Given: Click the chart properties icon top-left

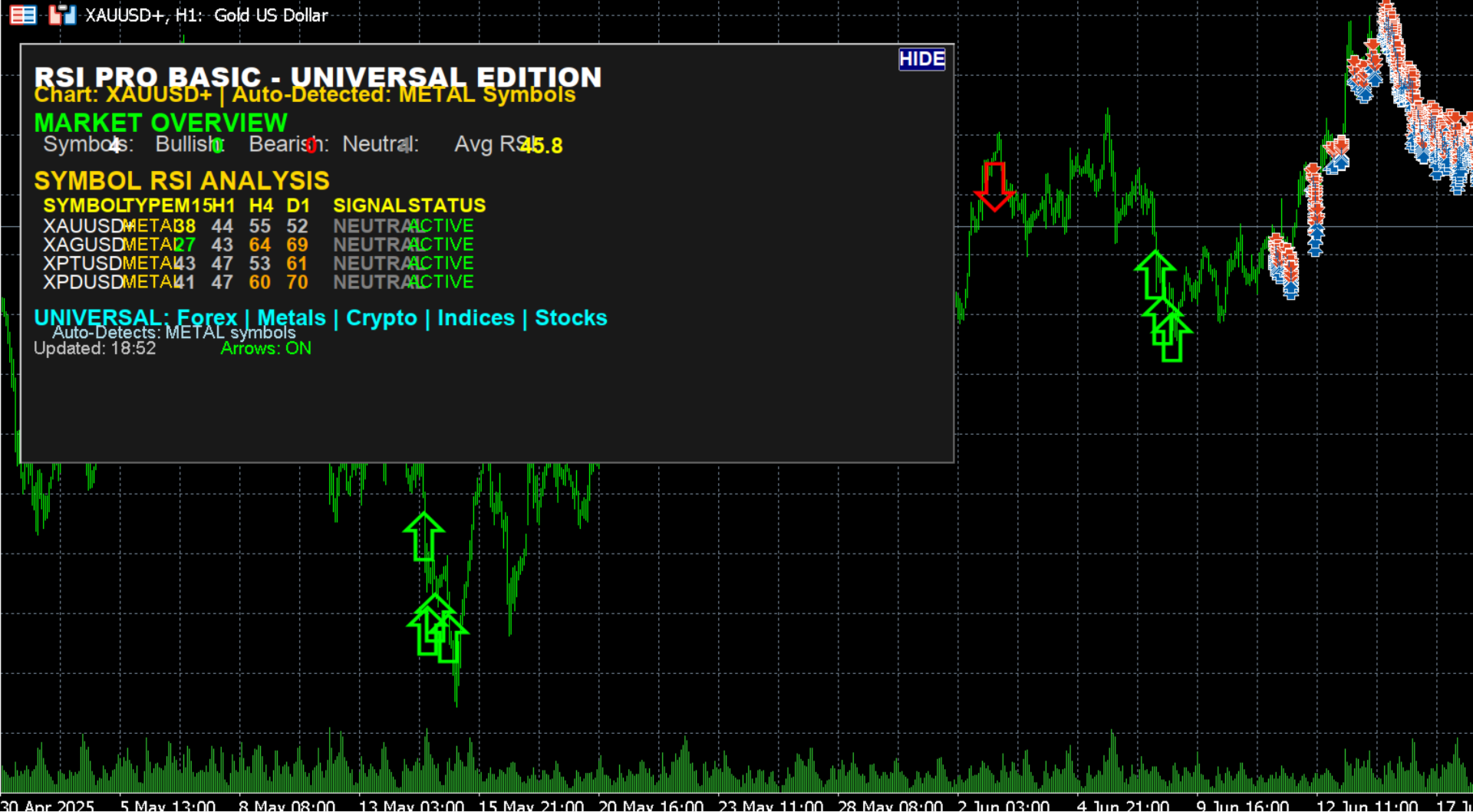Looking at the screenshot, I should (x=22, y=14).
